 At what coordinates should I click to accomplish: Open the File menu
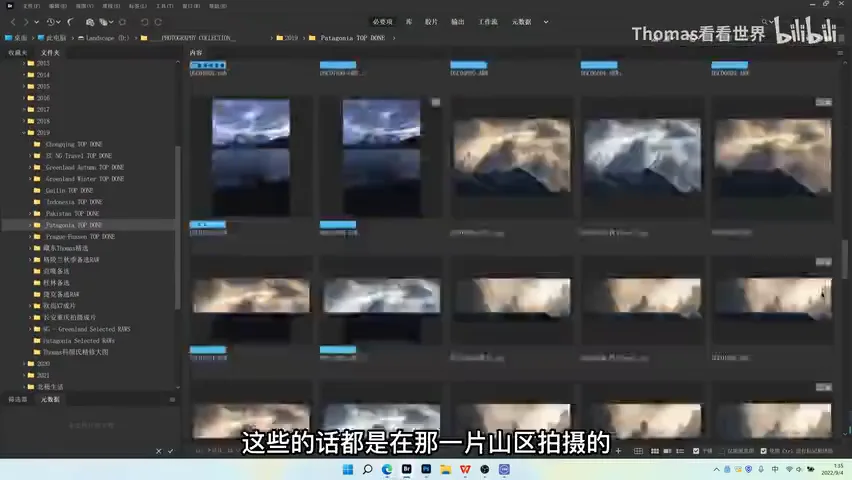32,6
